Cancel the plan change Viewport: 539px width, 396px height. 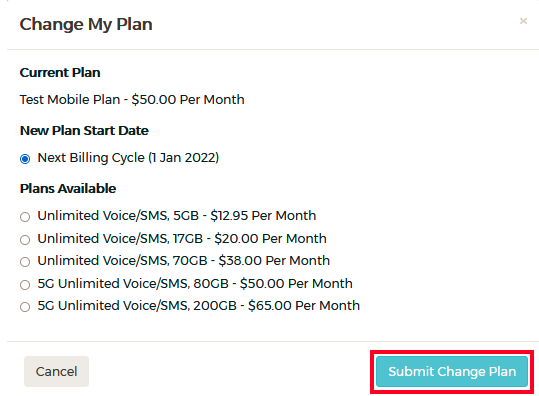[x=56, y=372]
